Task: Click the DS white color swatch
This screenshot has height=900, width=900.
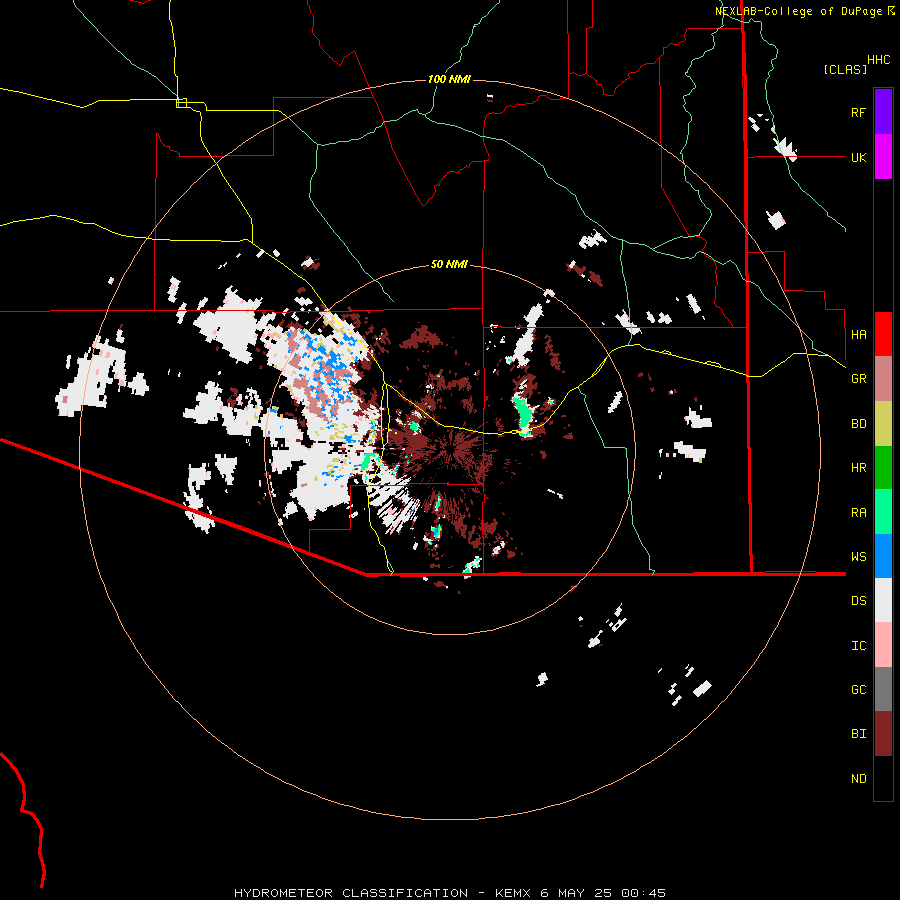Action: [x=883, y=600]
